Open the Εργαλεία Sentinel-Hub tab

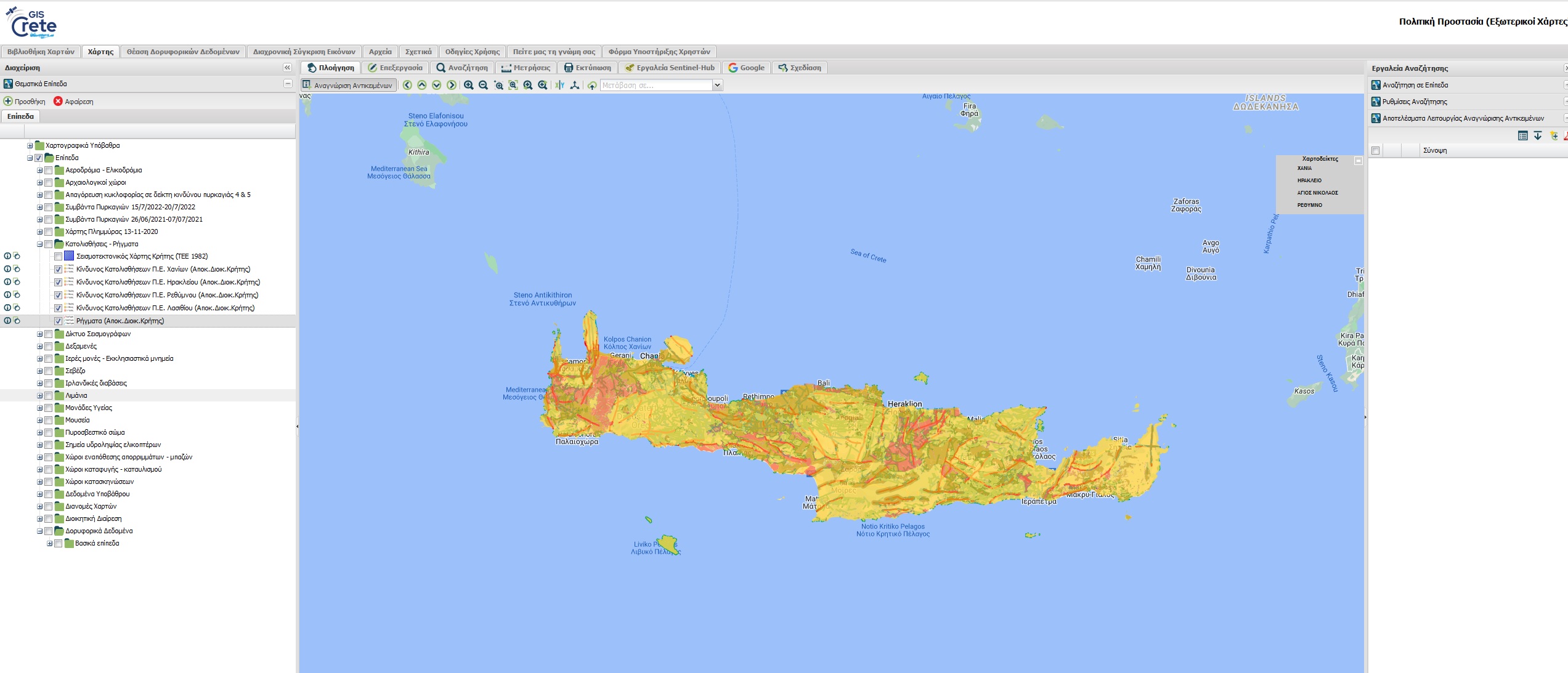(670, 68)
